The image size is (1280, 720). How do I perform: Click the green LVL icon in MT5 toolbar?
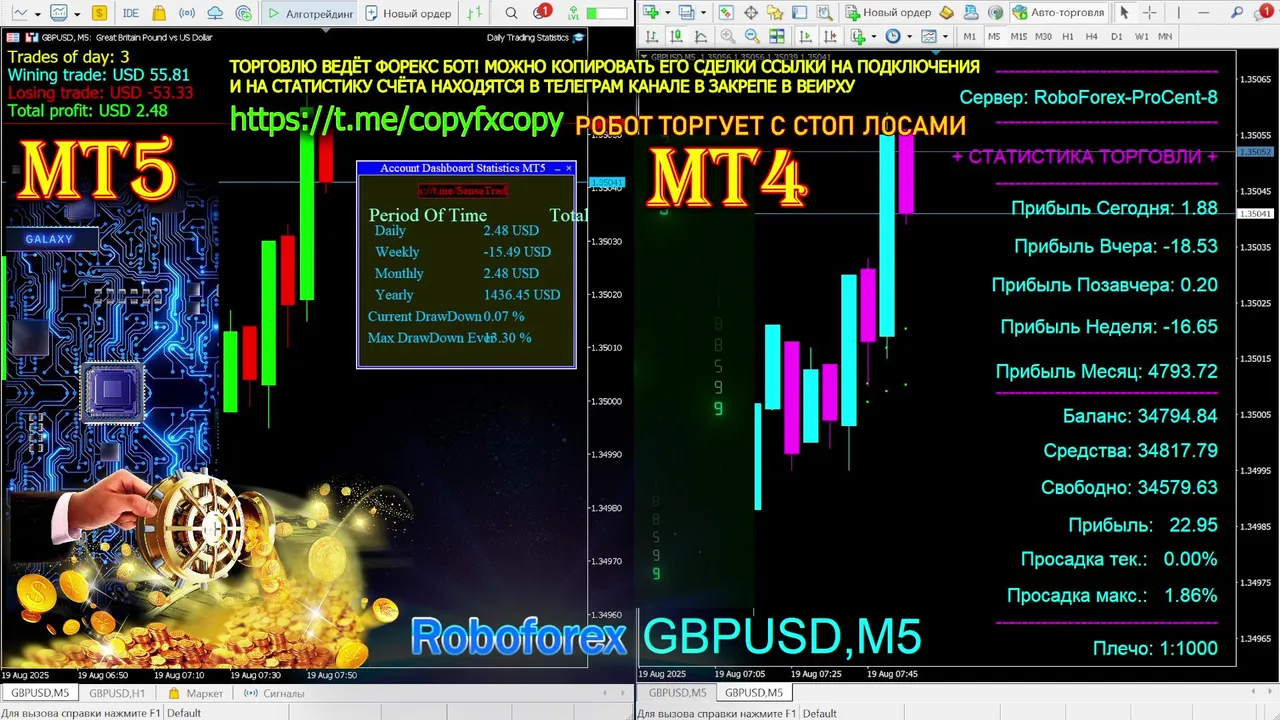click(x=573, y=13)
